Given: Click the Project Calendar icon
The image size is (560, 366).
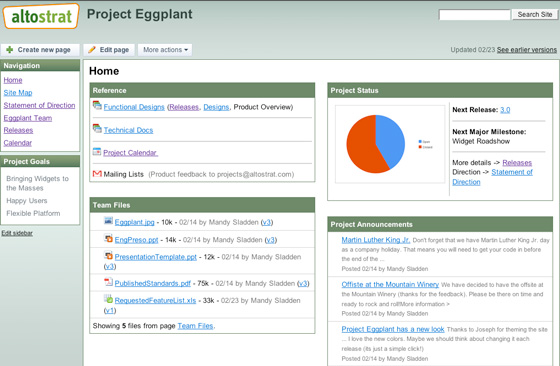Looking at the screenshot, I should click(x=97, y=151).
